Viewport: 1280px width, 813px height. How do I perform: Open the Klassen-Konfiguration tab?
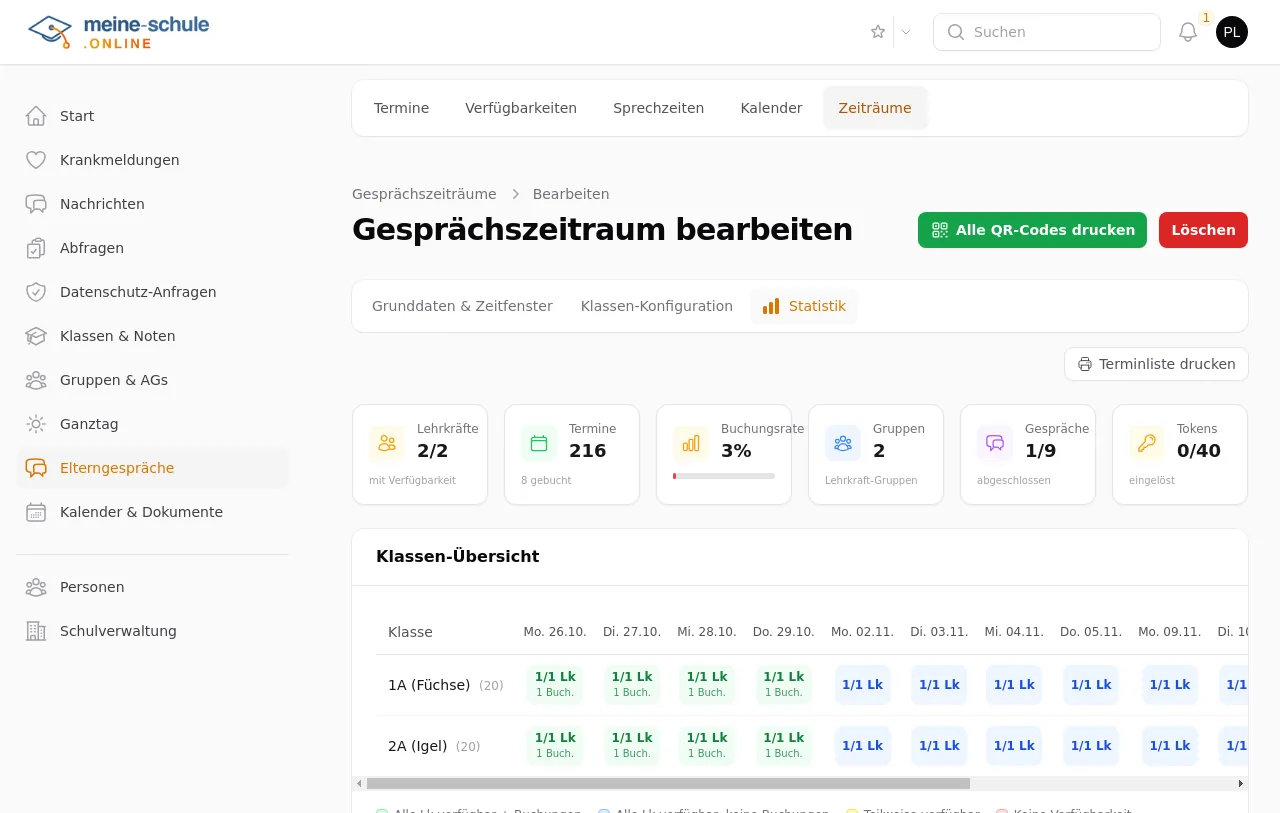tap(657, 306)
